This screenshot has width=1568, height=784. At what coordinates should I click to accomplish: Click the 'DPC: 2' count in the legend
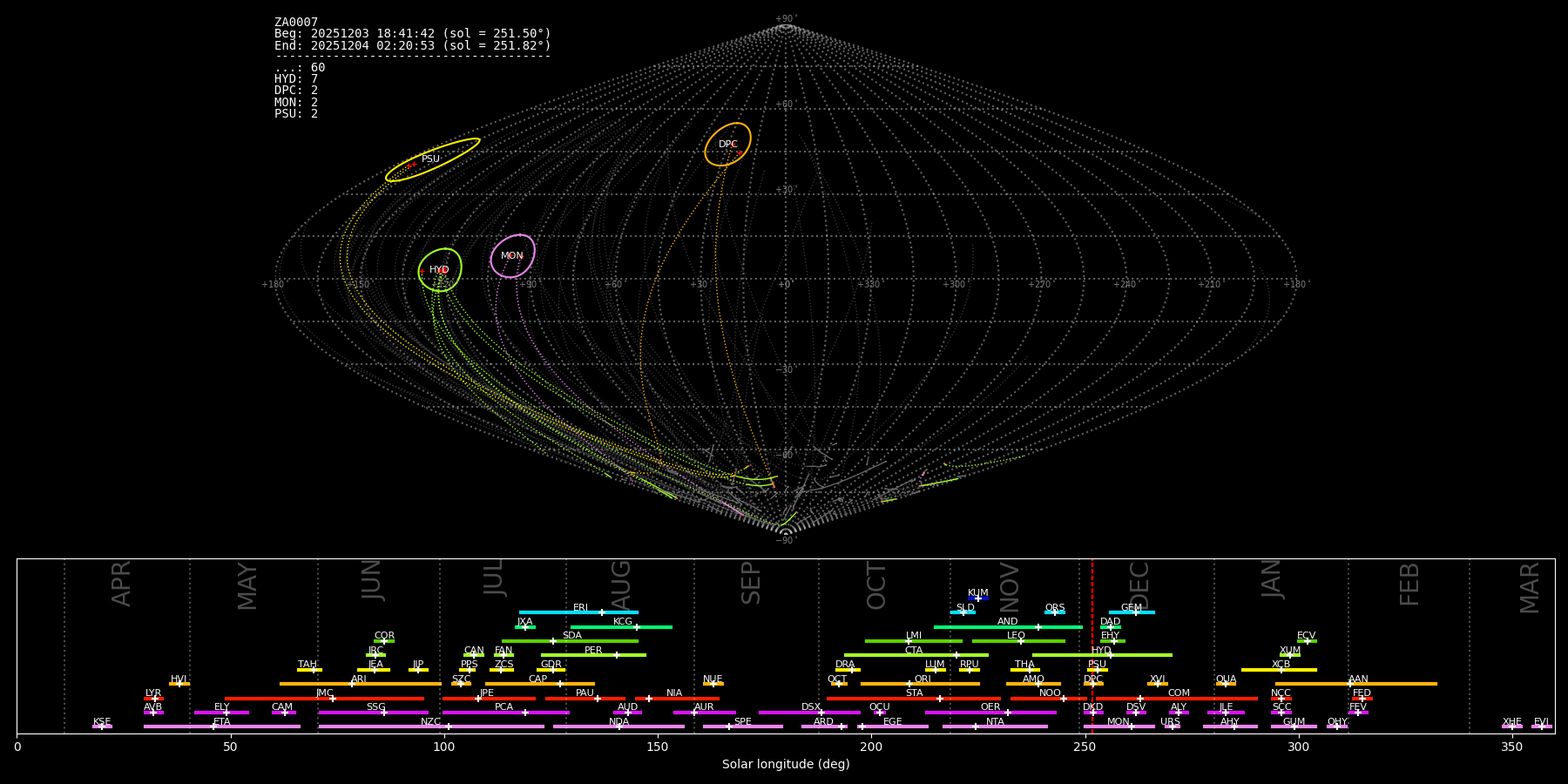(x=296, y=91)
